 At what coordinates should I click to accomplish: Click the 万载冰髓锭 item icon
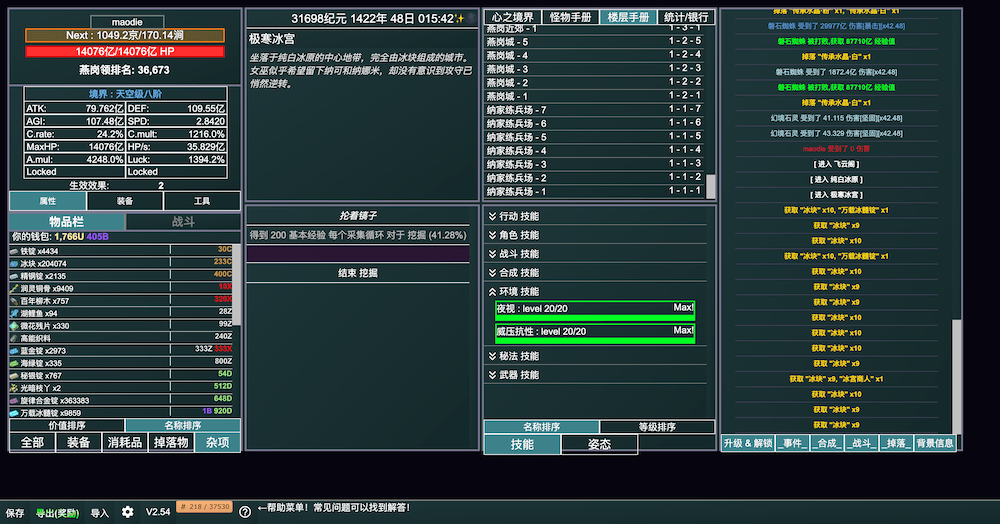[15, 412]
